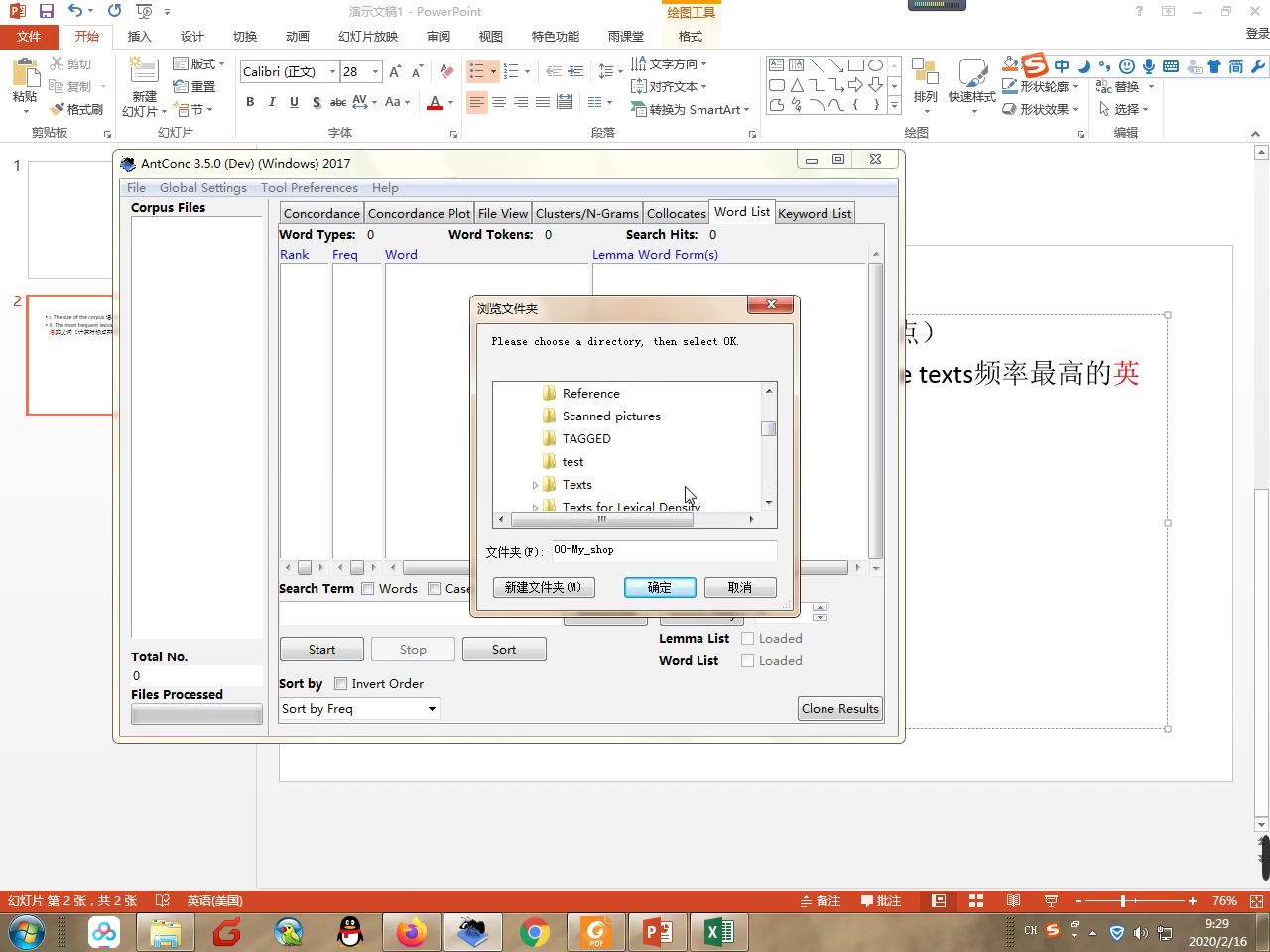Click the Bold formatting icon
This screenshot has height=952, width=1270.
click(x=250, y=102)
